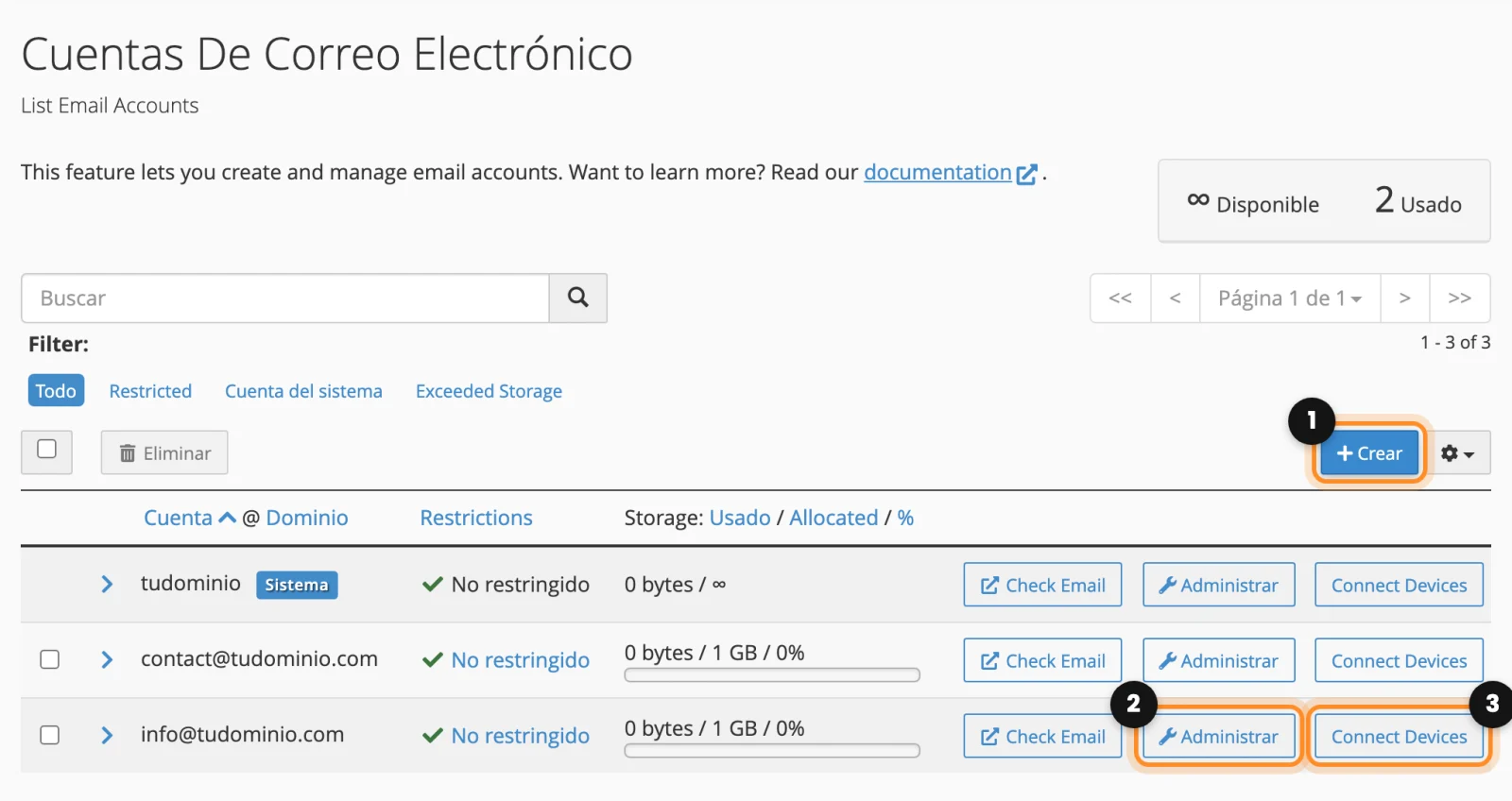Focus the Buscar search field
1512x801 pixels.
(285, 298)
